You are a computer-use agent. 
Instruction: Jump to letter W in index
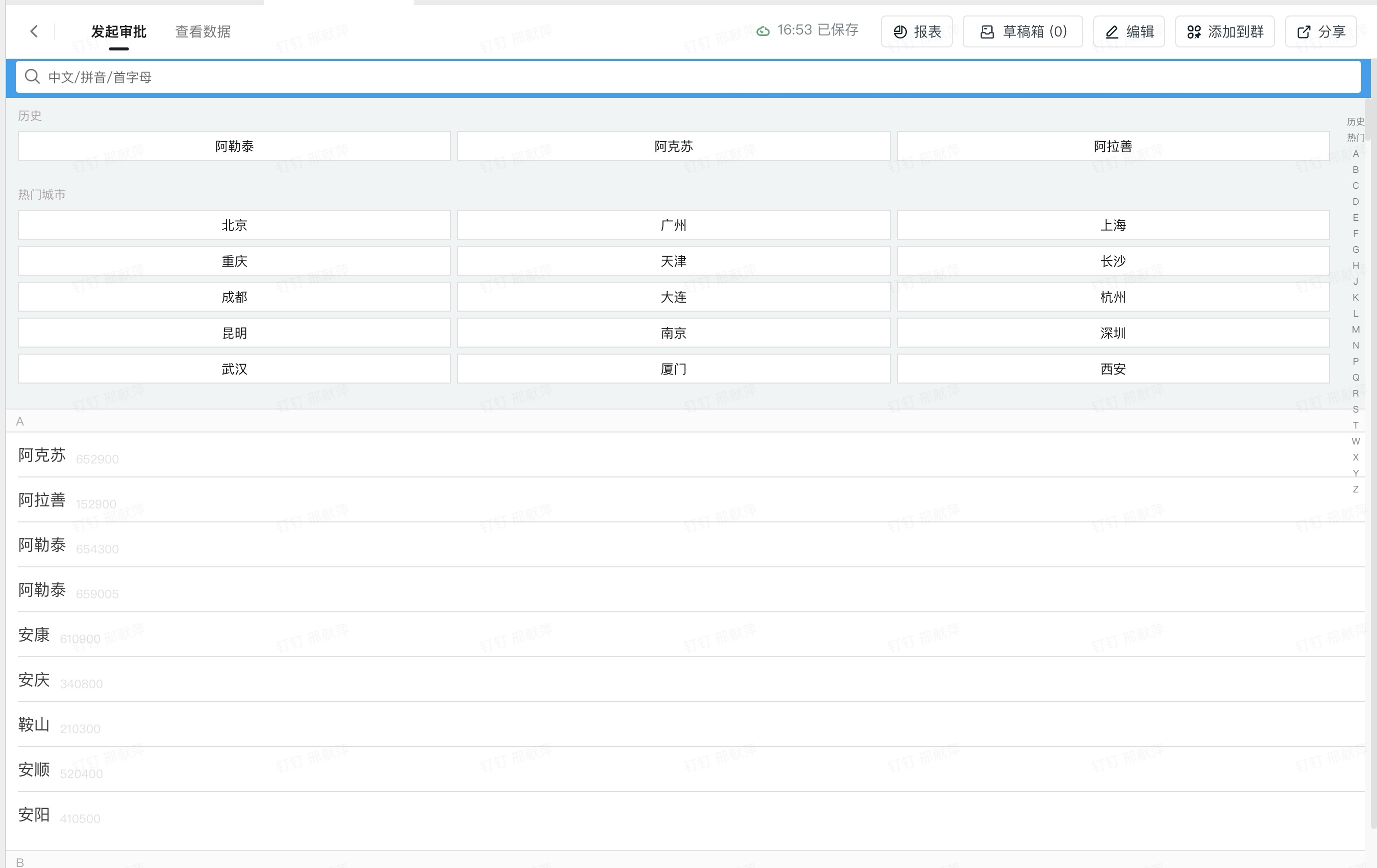pyautogui.click(x=1356, y=441)
